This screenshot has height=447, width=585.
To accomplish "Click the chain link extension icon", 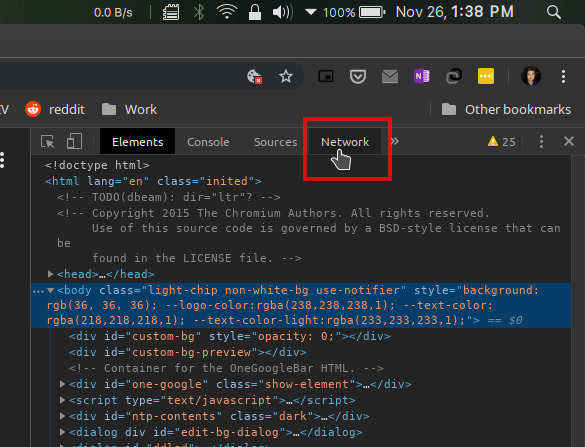I will coord(454,76).
